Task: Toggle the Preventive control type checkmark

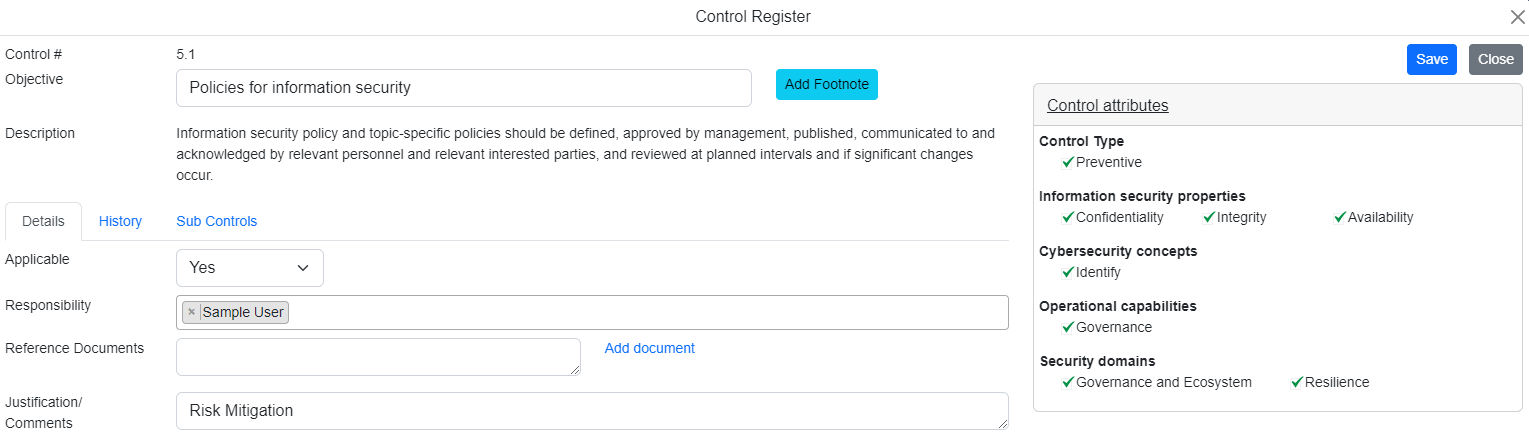Action: (x=1068, y=162)
